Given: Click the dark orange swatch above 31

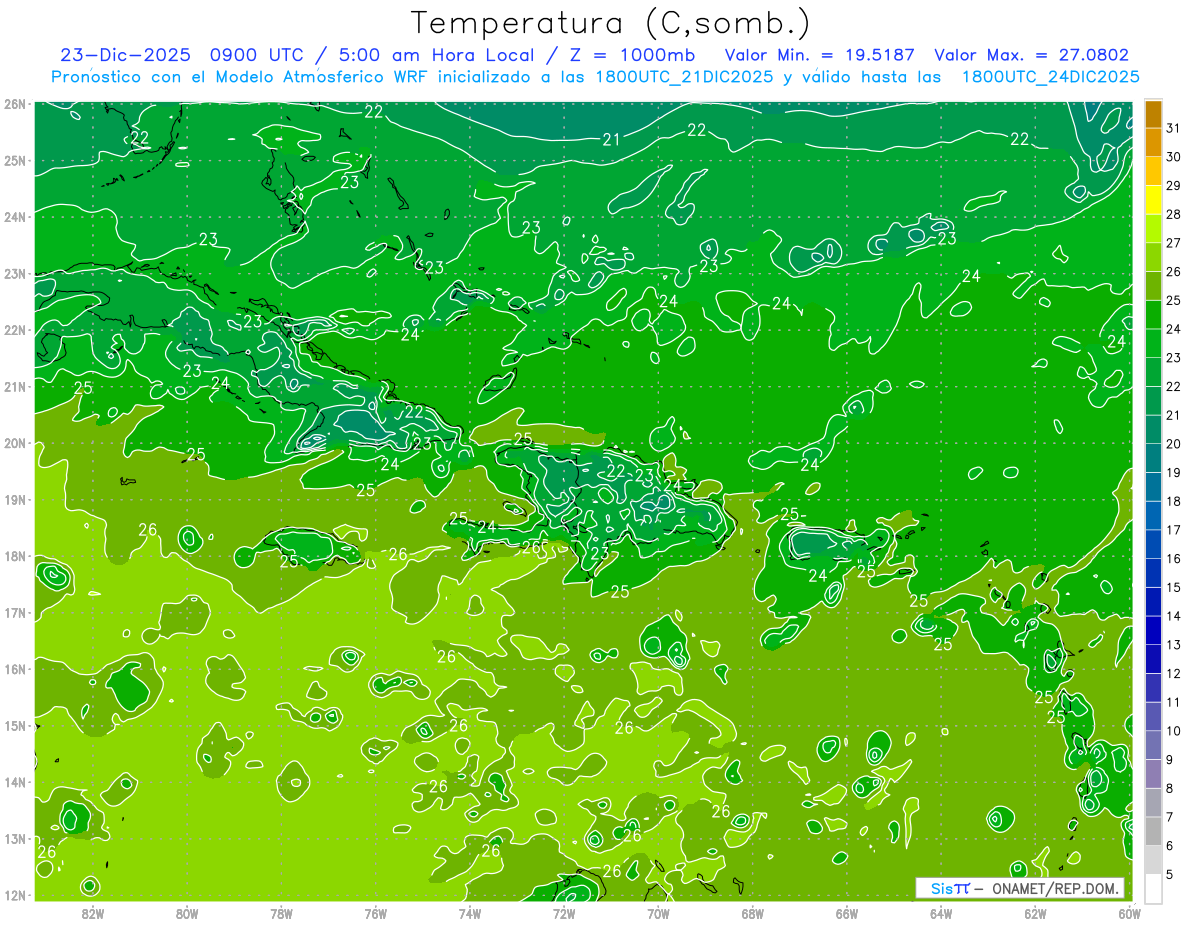Looking at the screenshot, I should pos(1153,114).
